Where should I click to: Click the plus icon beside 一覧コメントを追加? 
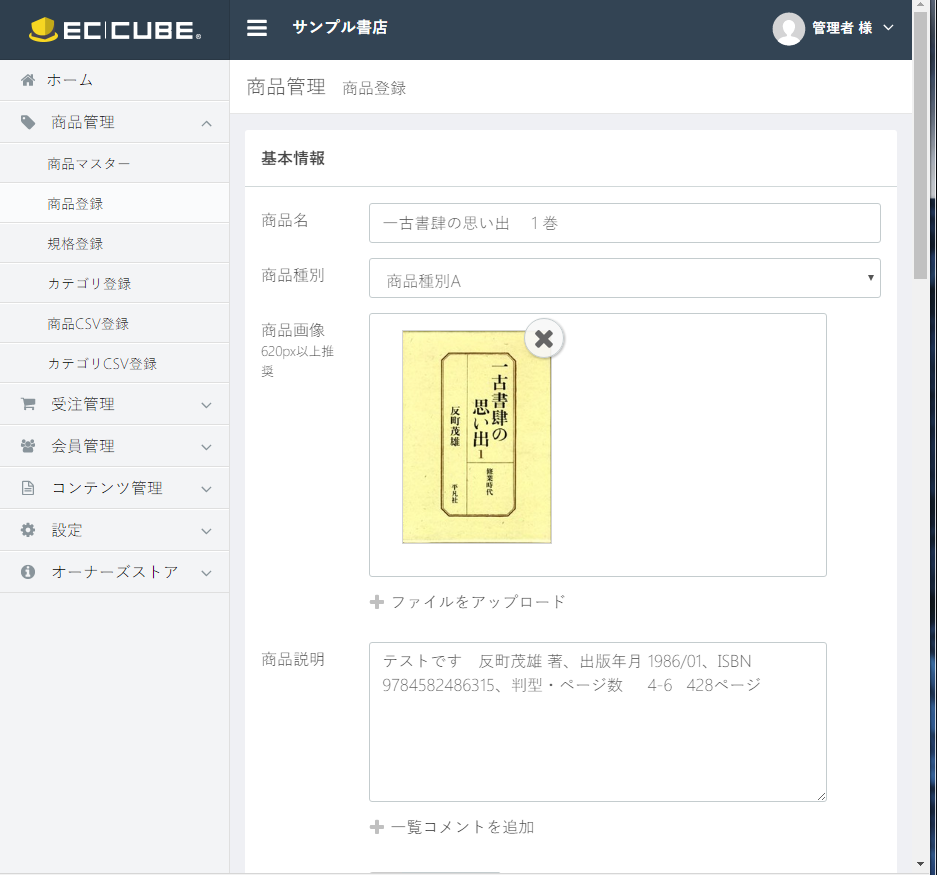coord(377,827)
